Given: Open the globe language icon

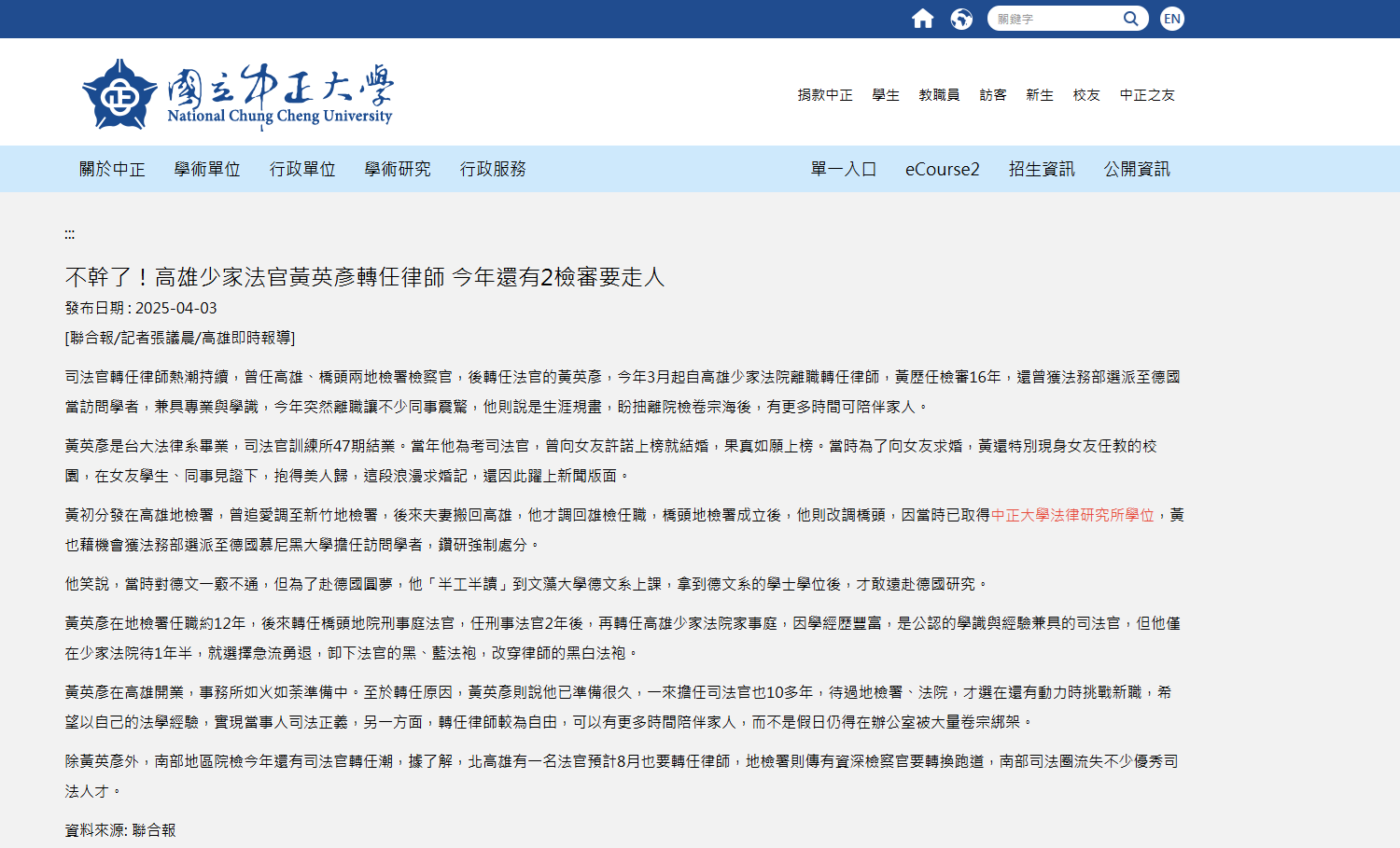Looking at the screenshot, I should (x=961, y=19).
